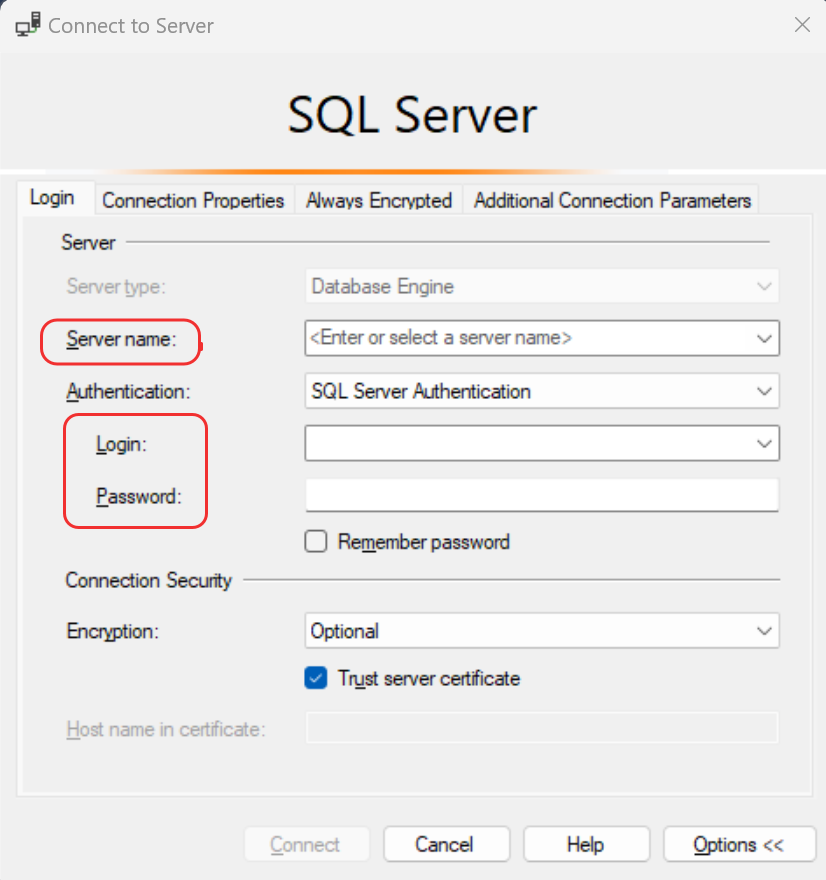Viewport: 826px width, 880px height.
Task: Click the Trust server certificate label text
Action: click(x=429, y=679)
